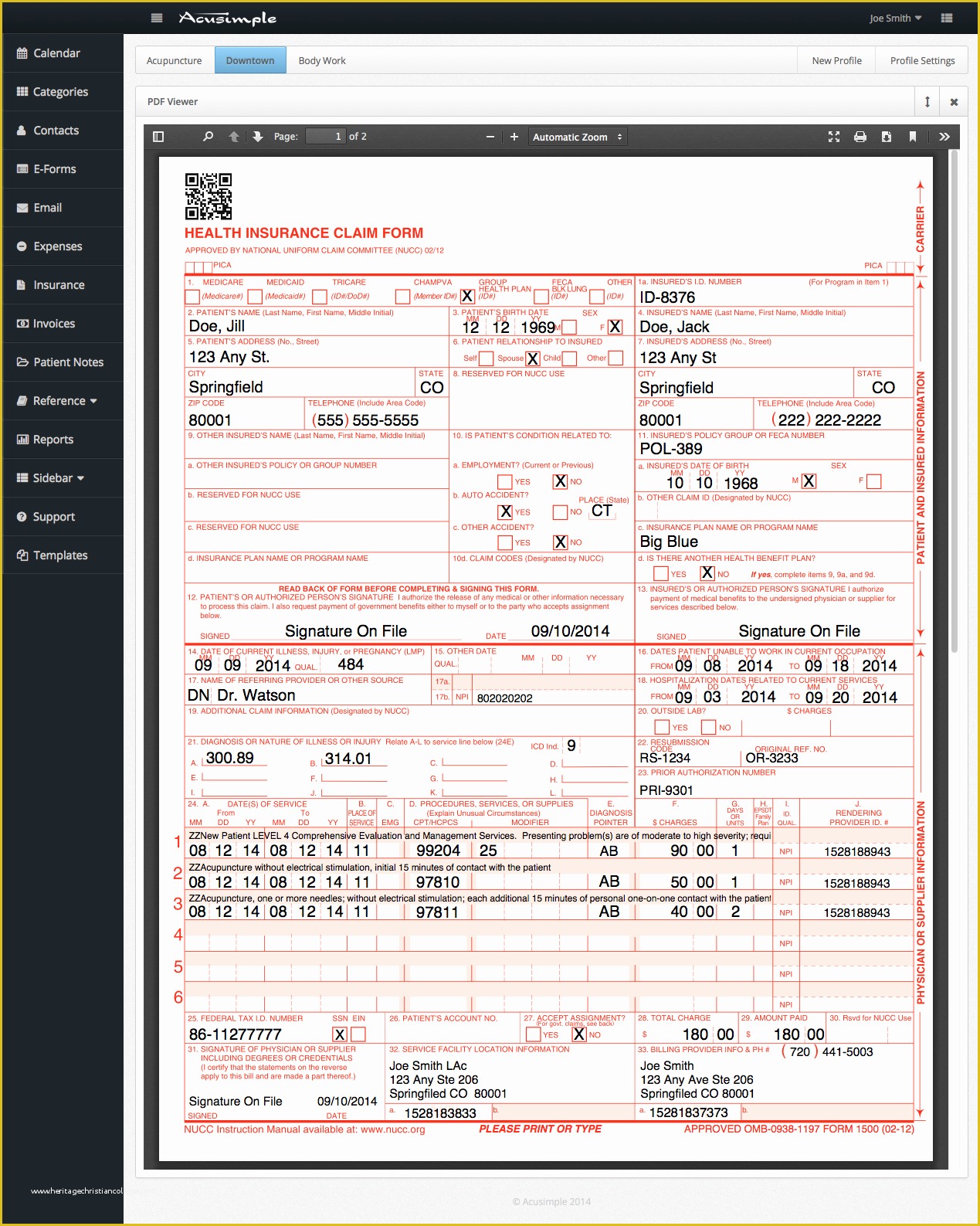Switch PDF to presentation fullscreen mode

point(834,137)
